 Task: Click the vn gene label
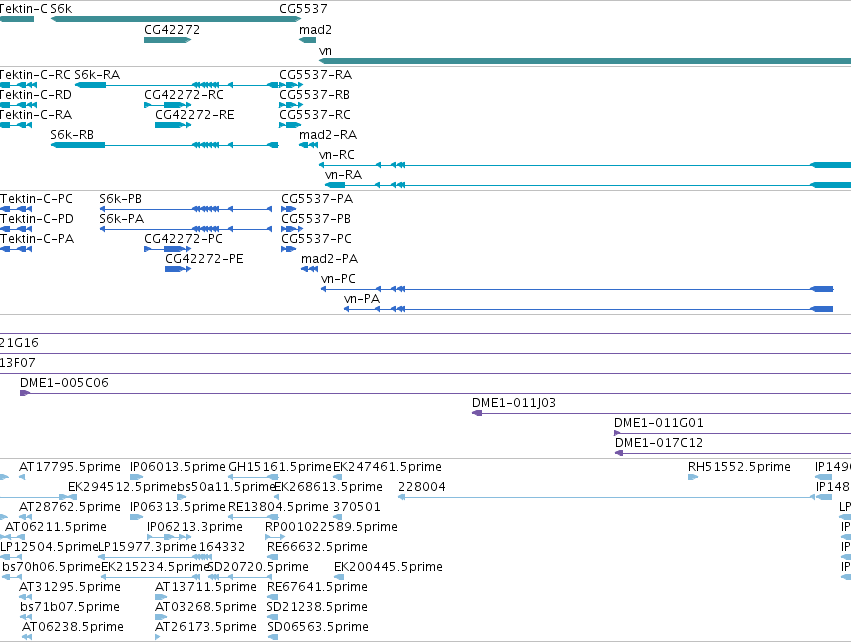(x=325, y=51)
